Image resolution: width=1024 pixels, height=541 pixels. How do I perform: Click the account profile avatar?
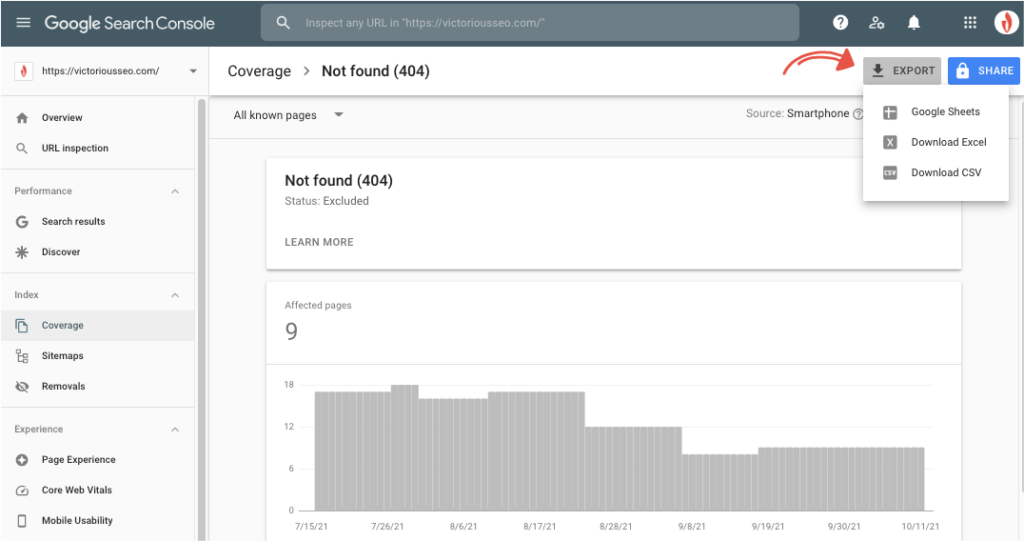point(1005,22)
